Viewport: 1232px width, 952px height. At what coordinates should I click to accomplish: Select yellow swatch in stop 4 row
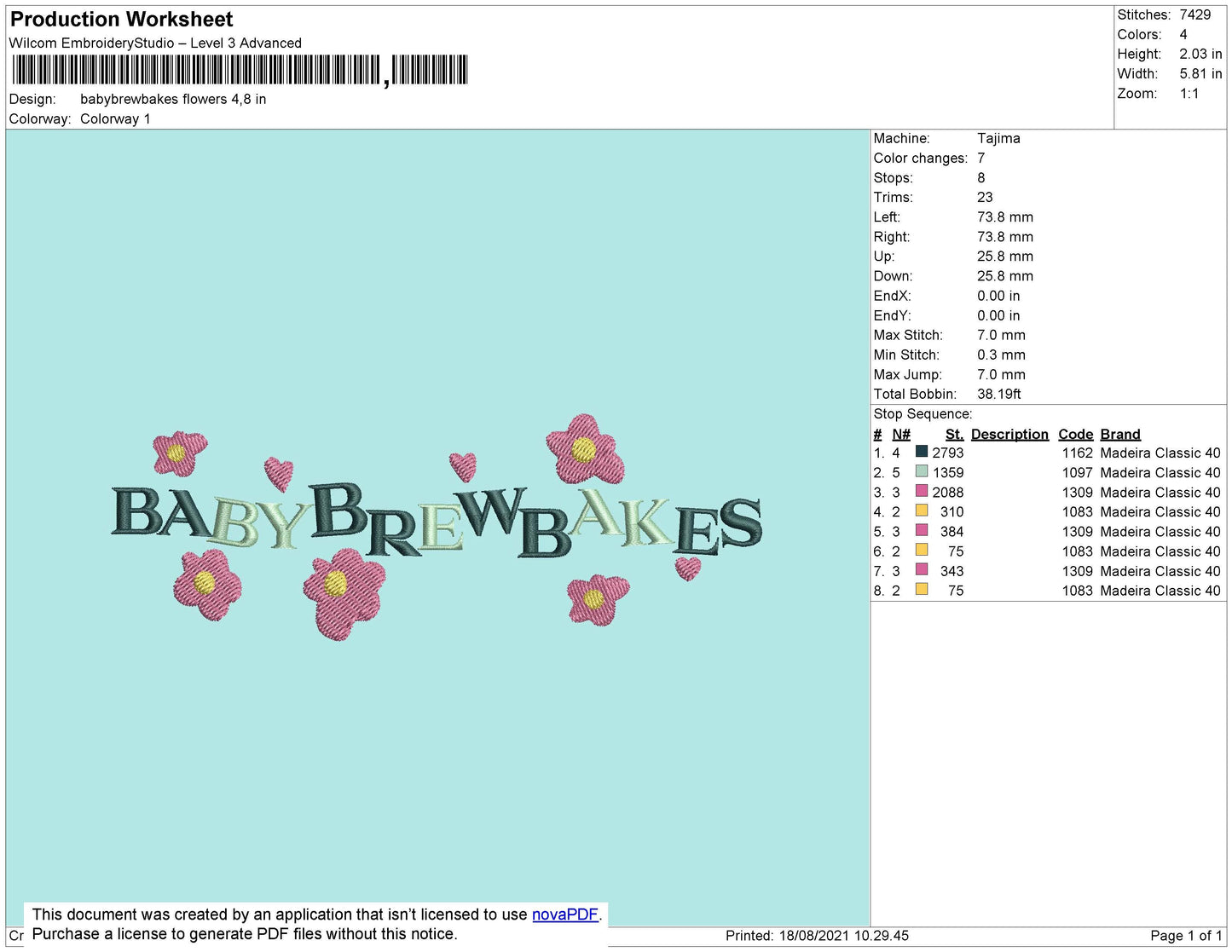922,511
